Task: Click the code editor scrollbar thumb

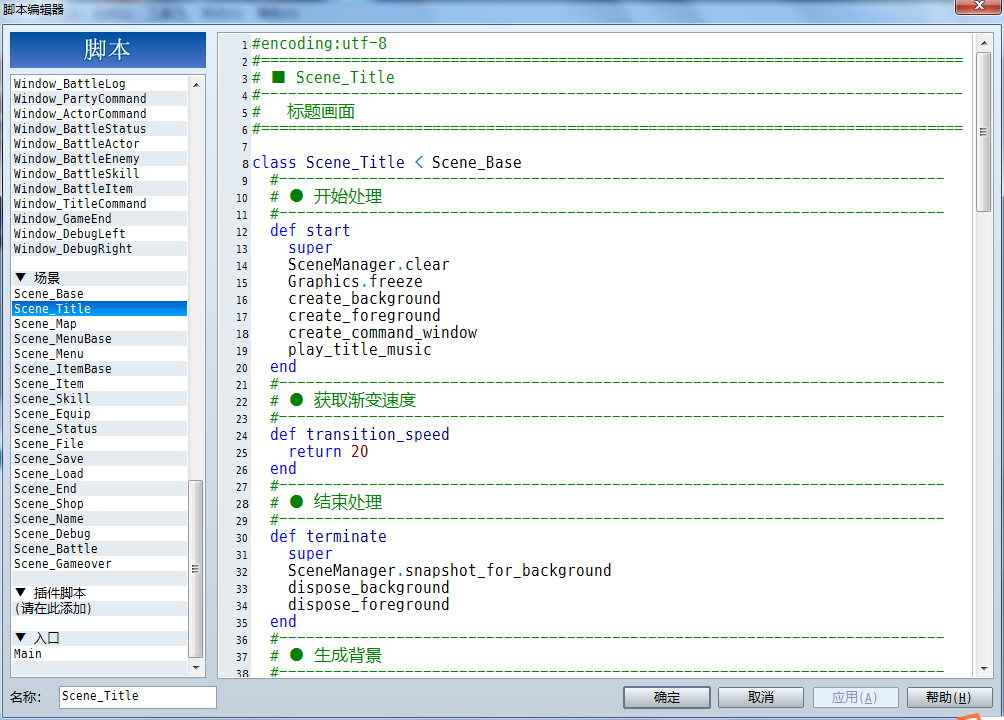Action: coord(984,132)
